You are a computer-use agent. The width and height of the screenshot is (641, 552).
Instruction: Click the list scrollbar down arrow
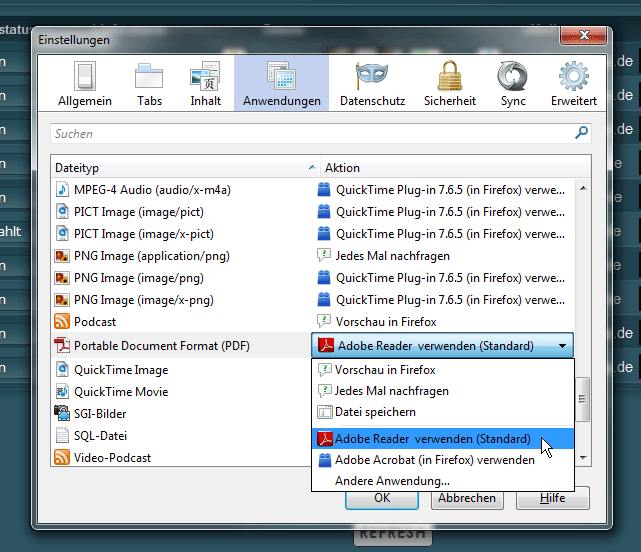tap(583, 458)
